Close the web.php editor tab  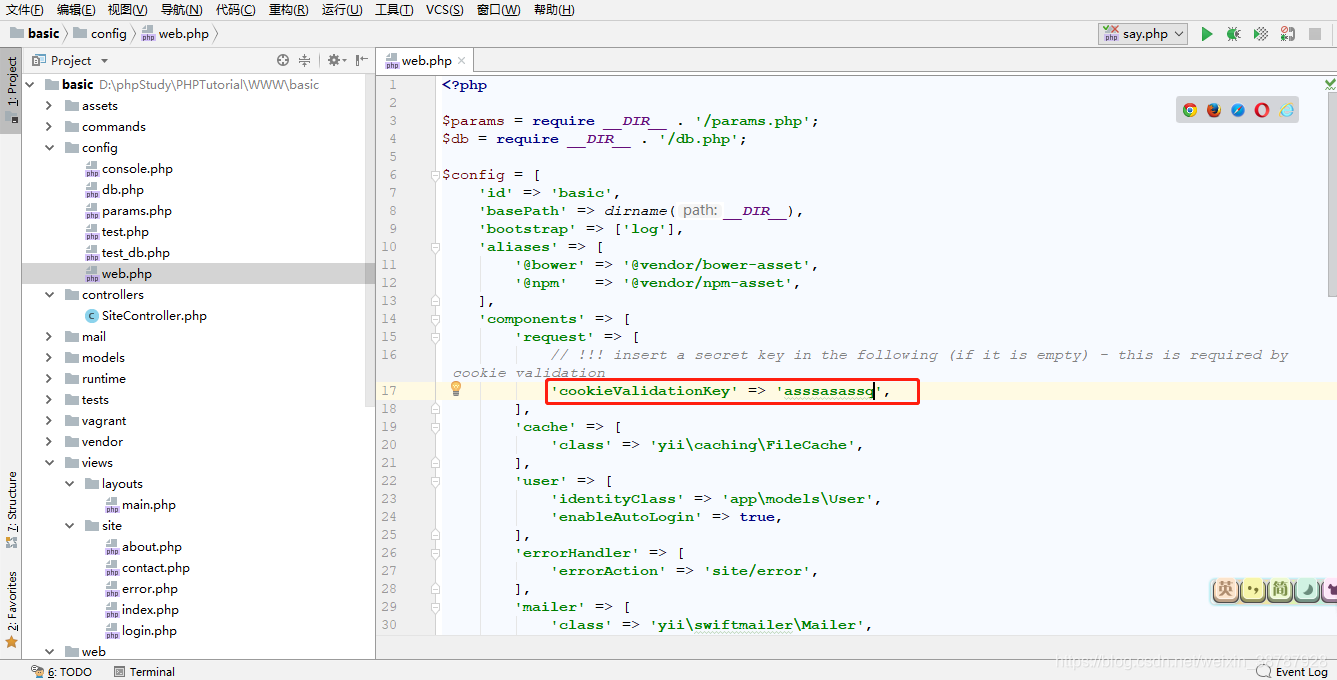tap(462, 61)
